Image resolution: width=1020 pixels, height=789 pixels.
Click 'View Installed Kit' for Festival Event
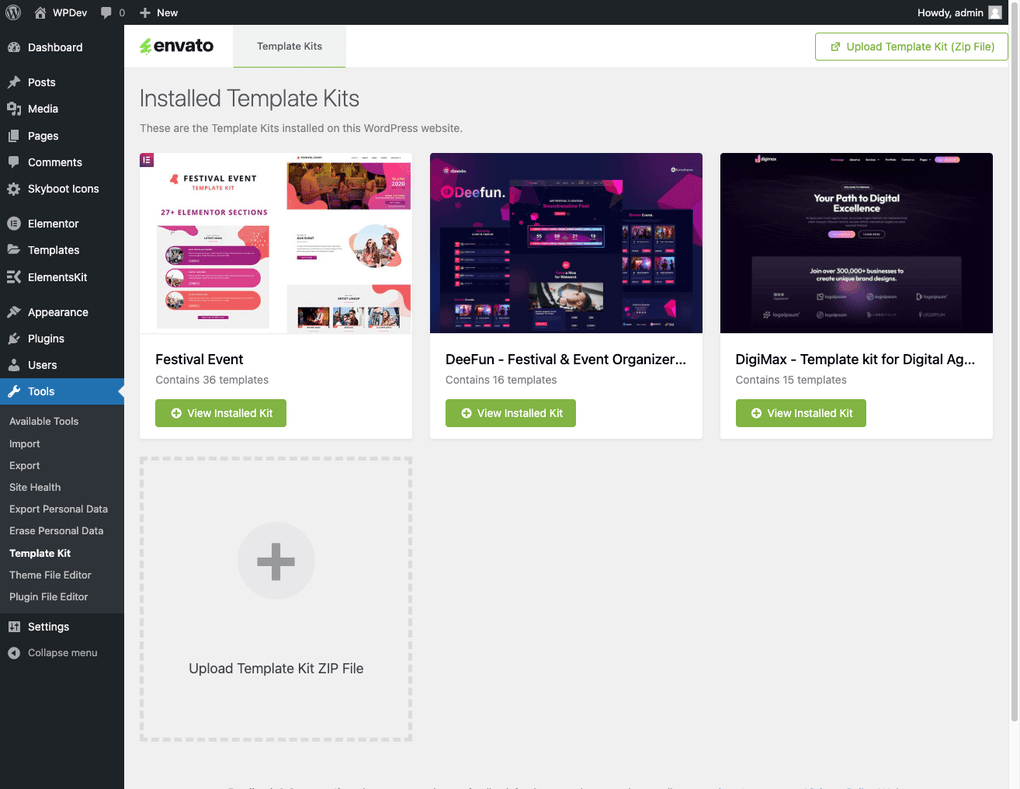220,412
